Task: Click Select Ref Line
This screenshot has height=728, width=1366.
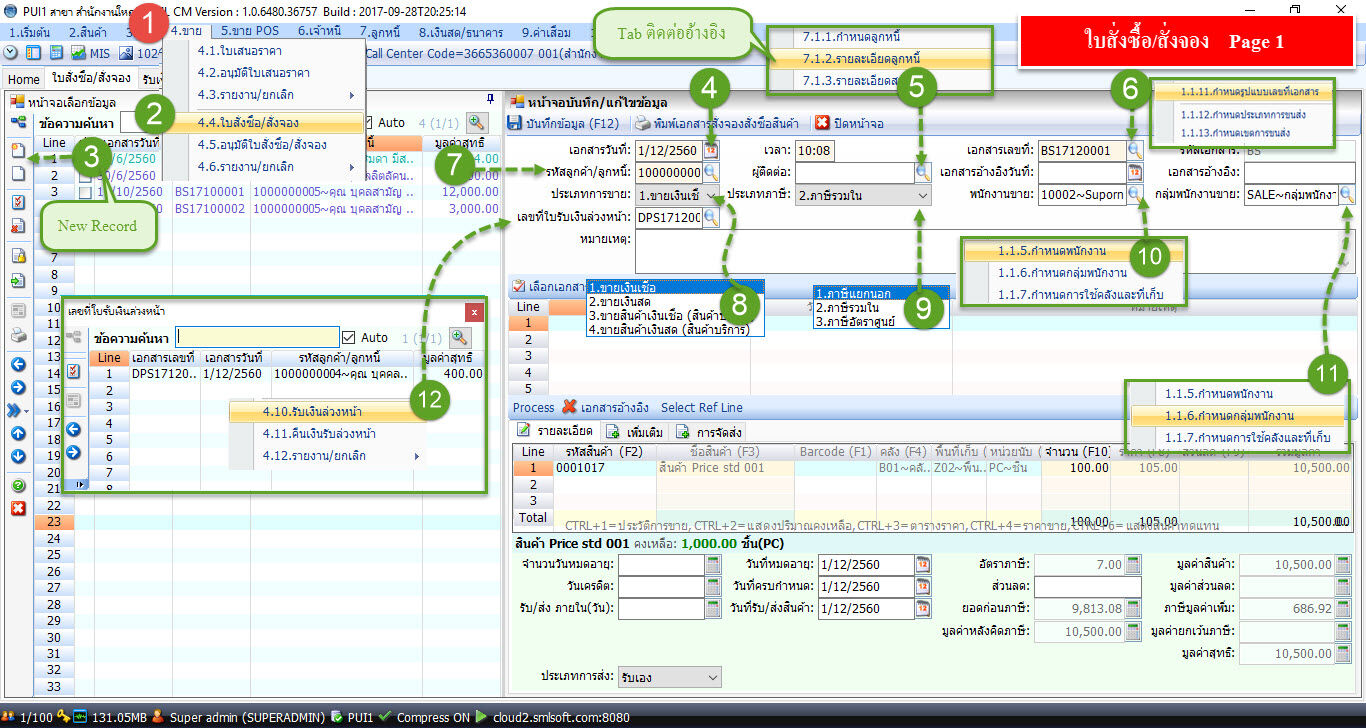Action: 702,408
